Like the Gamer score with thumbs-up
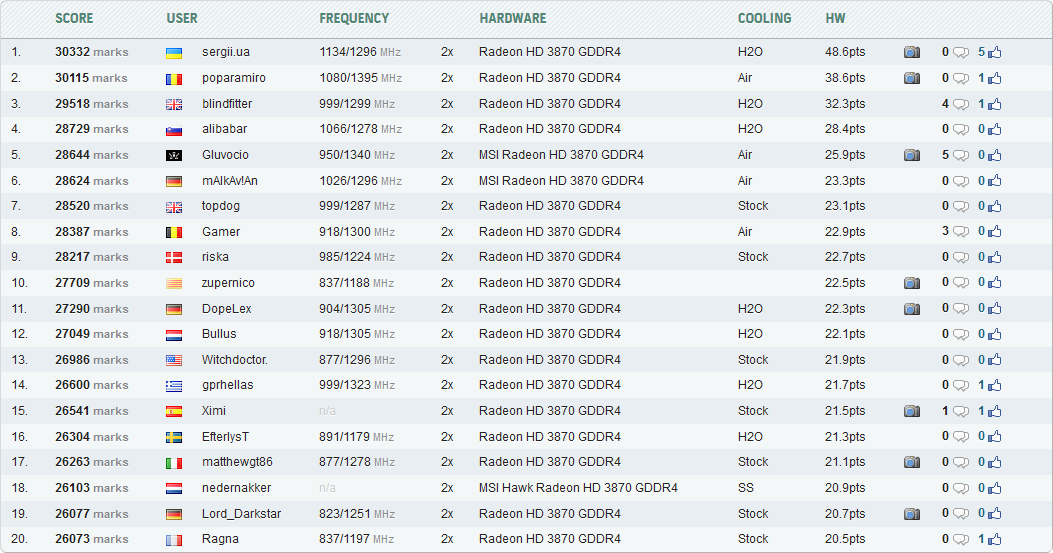 click(995, 232)
